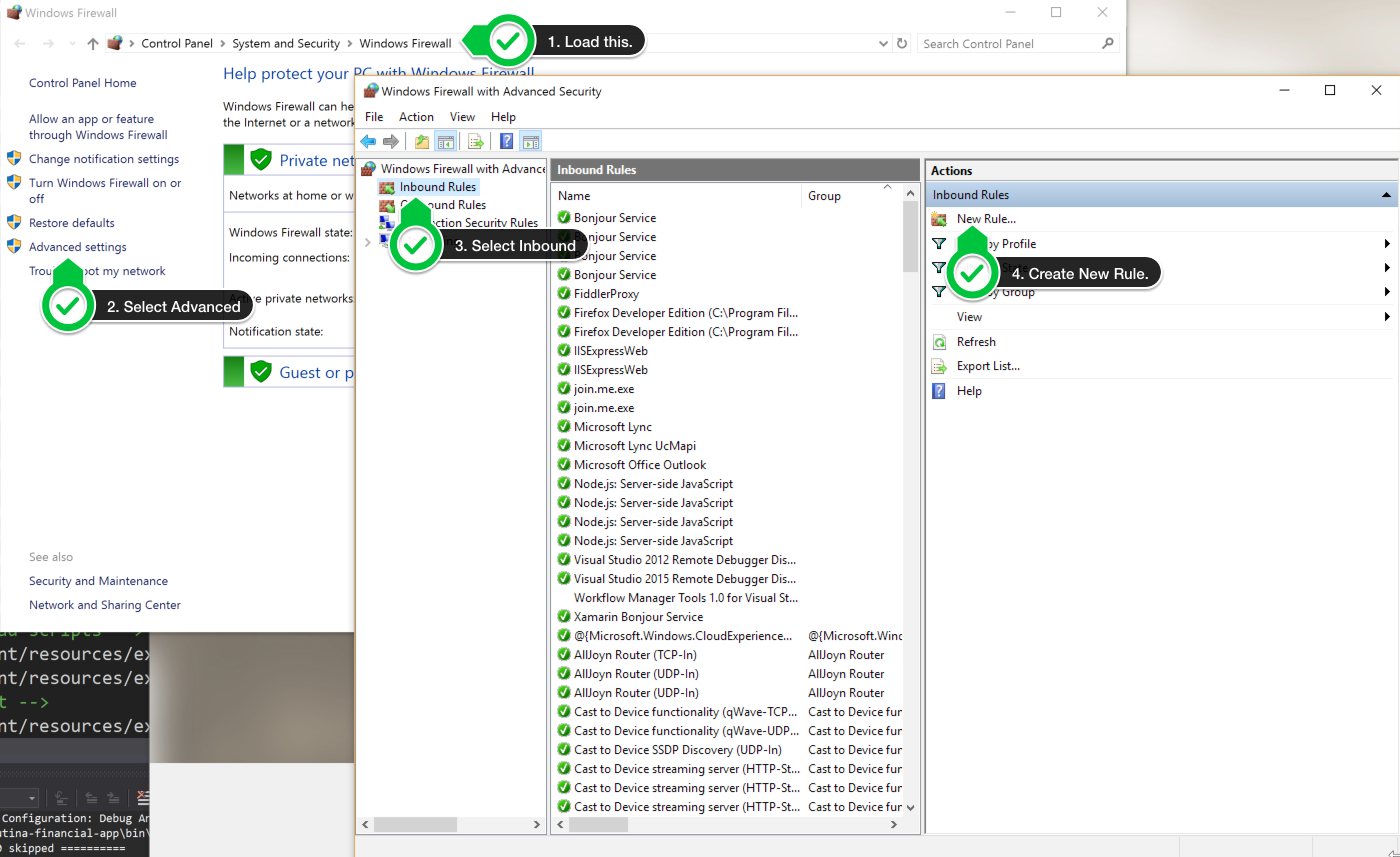Expand the chevron after System and Security breadcrumb
This screenshot has height=857, width=1400.
pyautogui.click(x=350, y=43)
